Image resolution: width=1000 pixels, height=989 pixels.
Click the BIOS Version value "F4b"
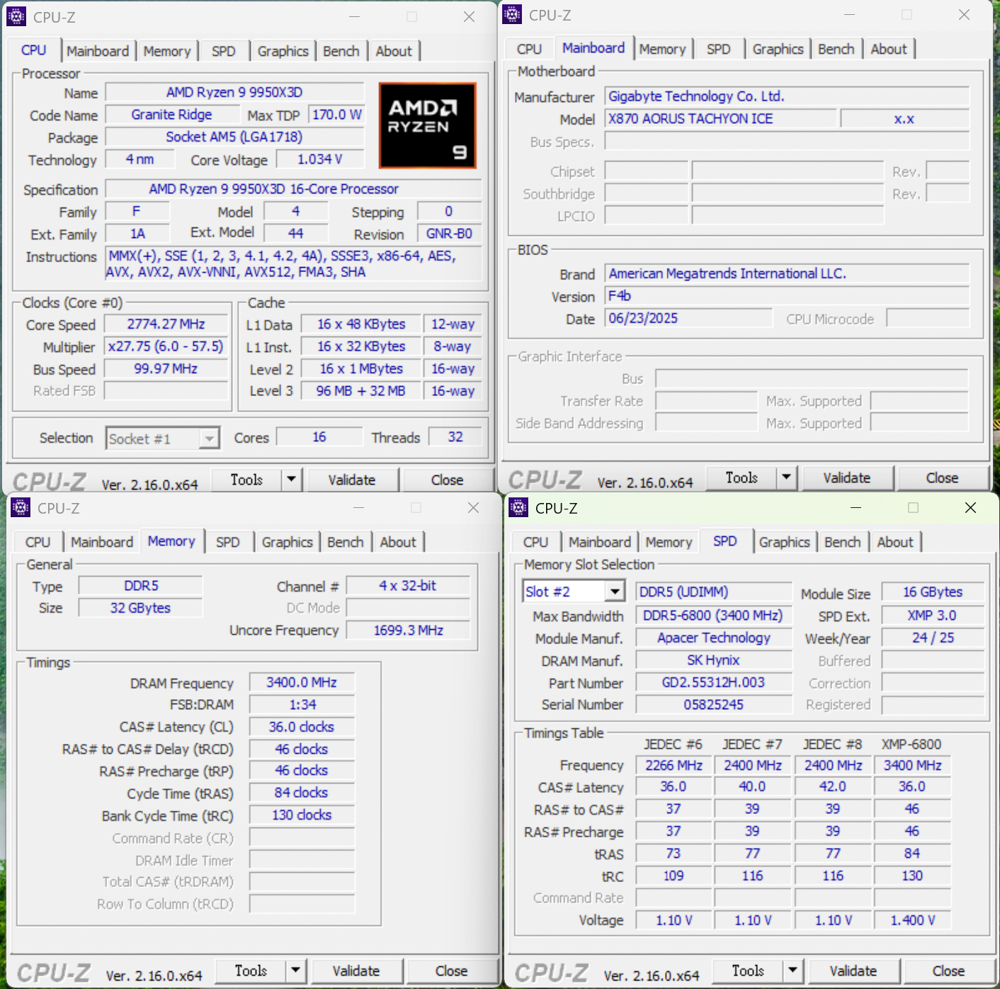787,296
